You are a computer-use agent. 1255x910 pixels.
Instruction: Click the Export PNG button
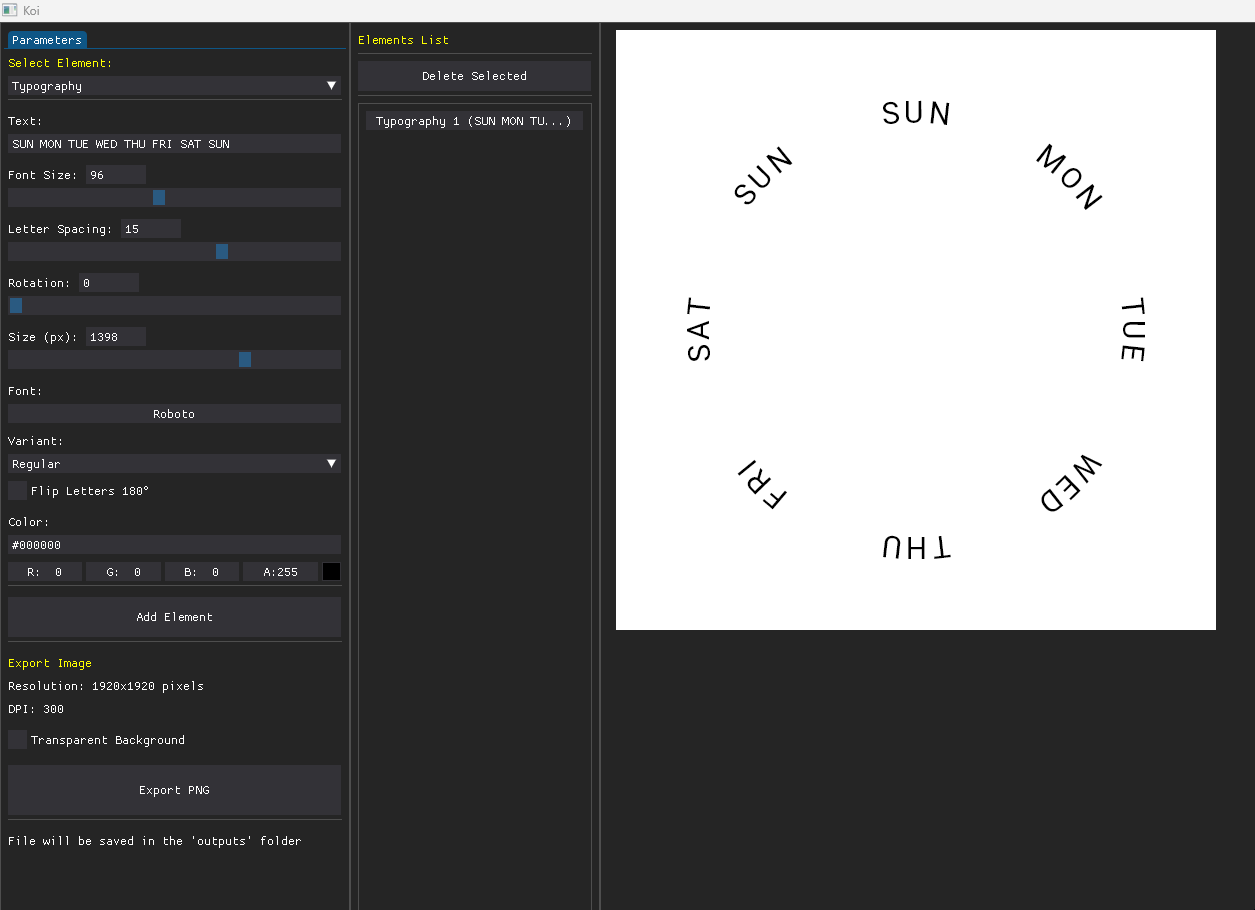(174, 790)
